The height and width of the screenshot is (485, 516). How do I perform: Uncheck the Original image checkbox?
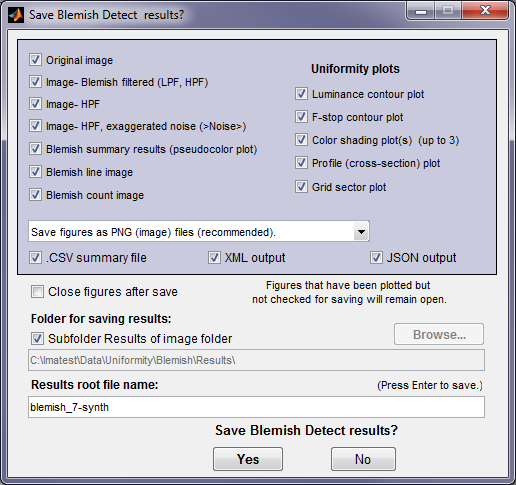35,60
